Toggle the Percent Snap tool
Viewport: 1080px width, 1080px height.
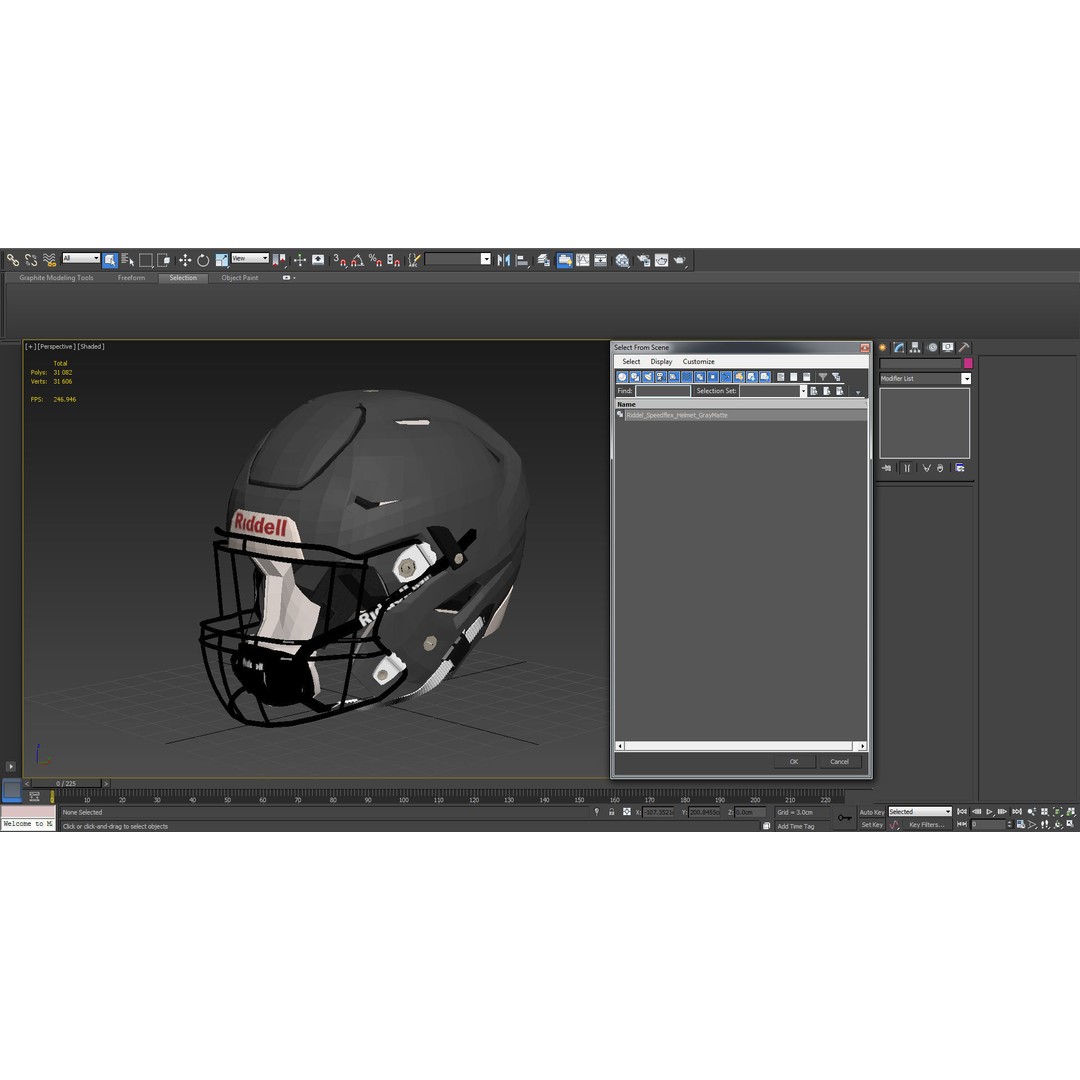375,260
